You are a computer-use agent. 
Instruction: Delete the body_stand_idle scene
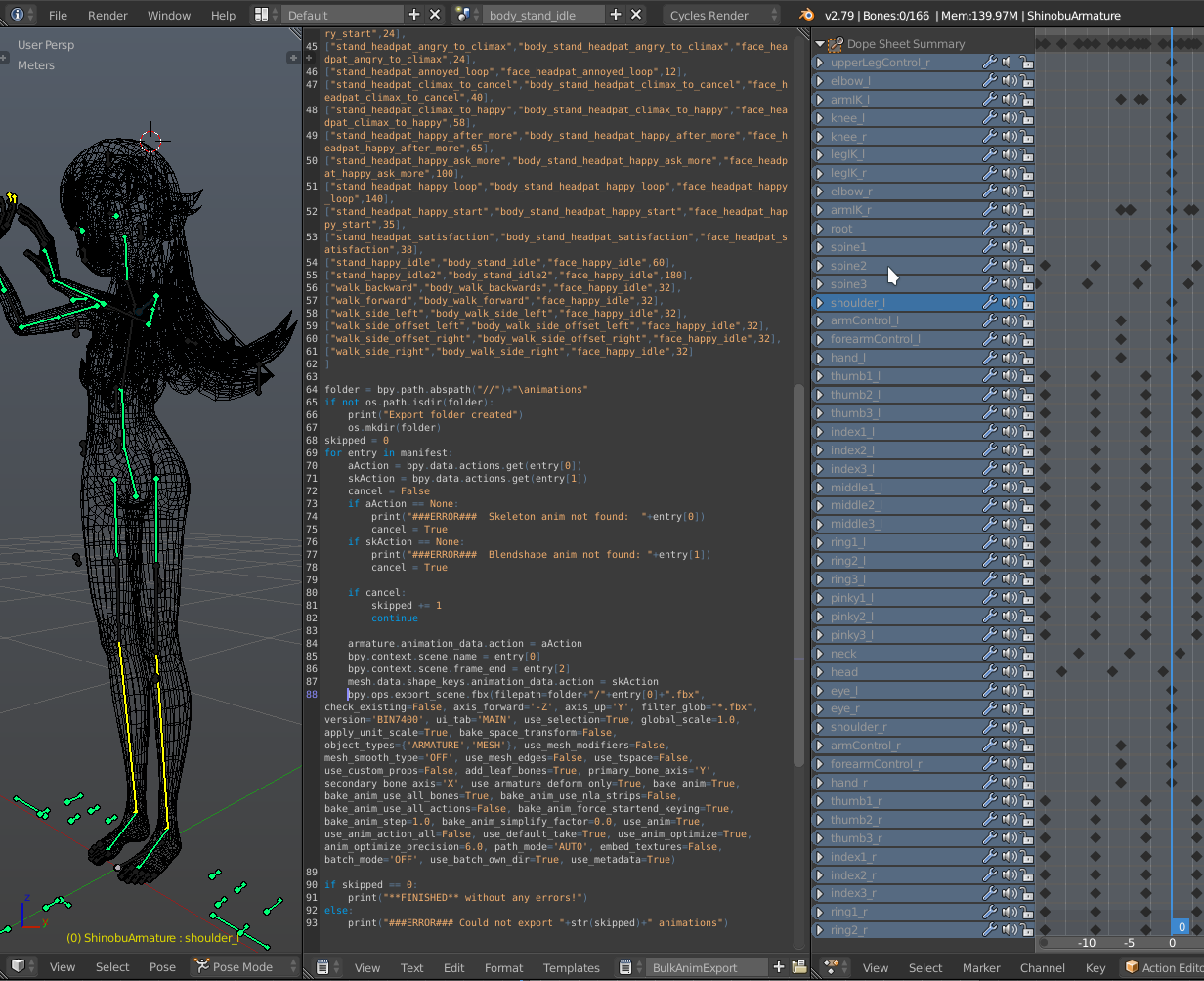pos(636,15)
